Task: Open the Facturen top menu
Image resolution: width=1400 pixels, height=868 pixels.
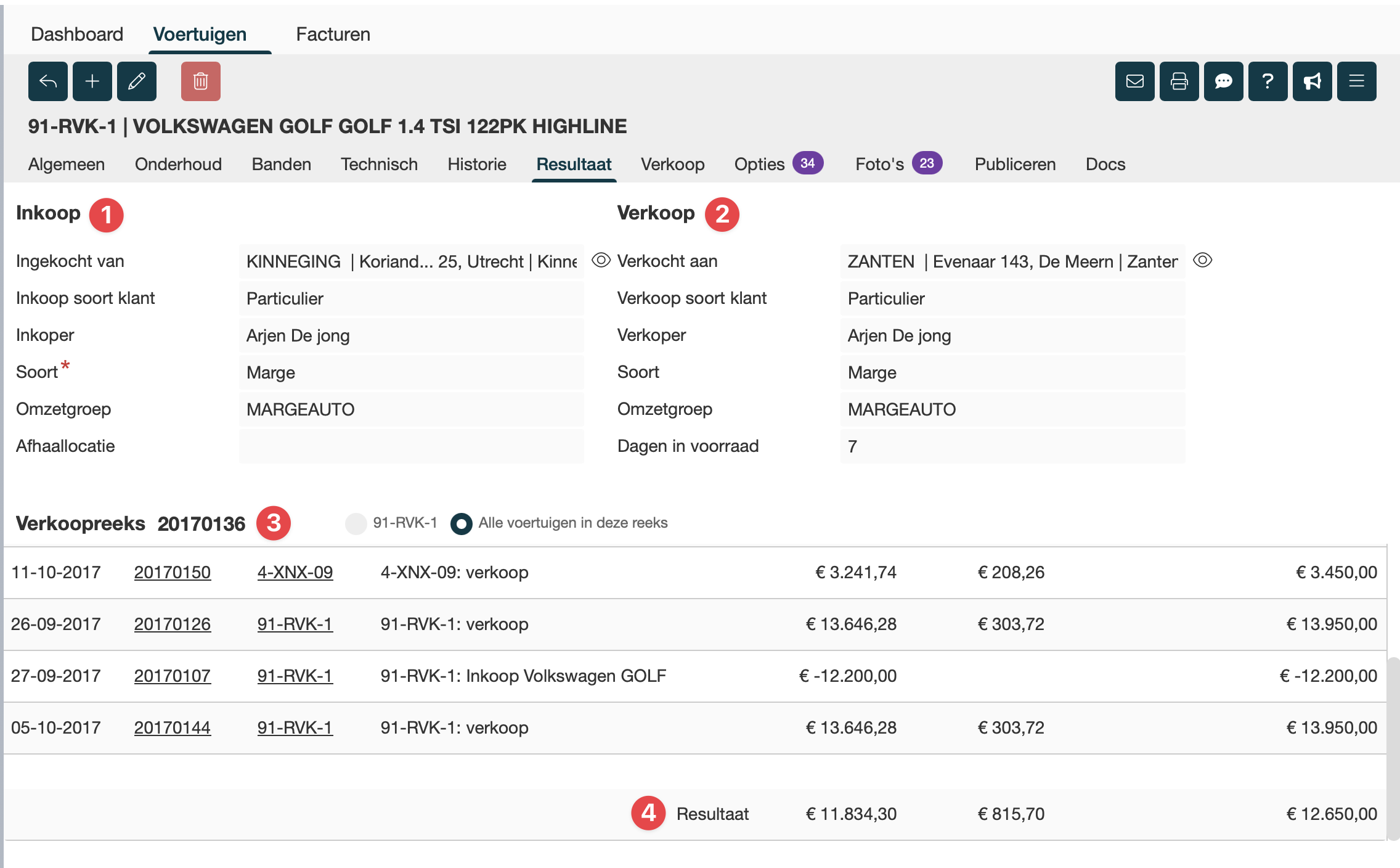Action: coord(333,34)
